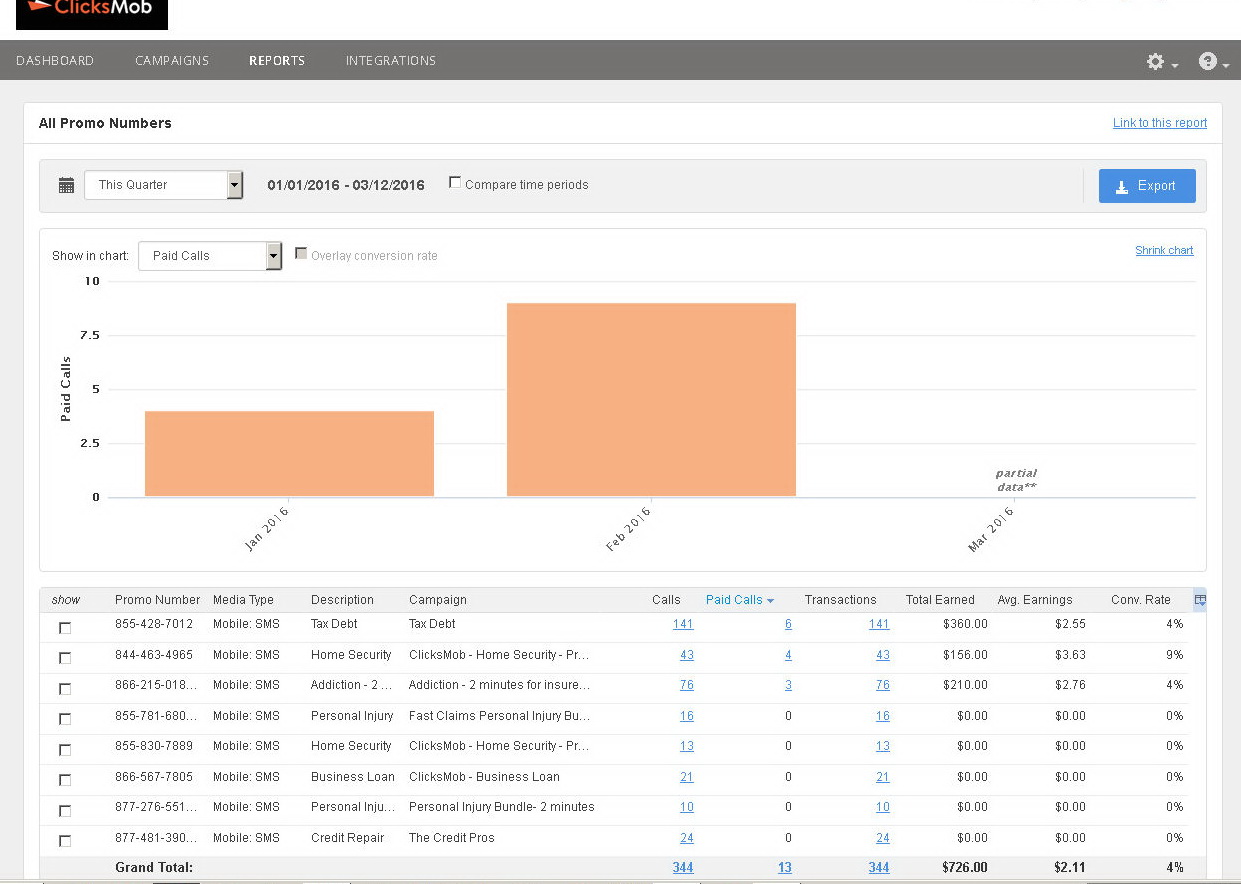This screenshot has width=1241, height=884.
Task: Check the show box for Tax Debt row
Action: (65, 628)
